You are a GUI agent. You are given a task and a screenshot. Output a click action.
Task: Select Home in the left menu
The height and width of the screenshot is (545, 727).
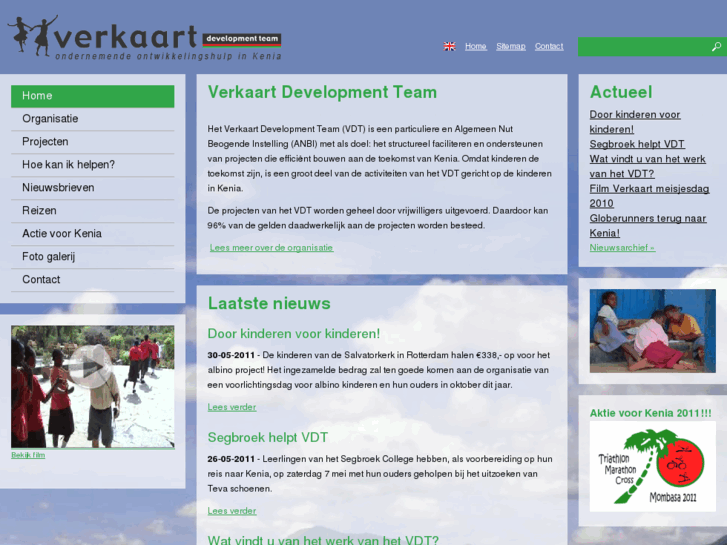[93, 96]
